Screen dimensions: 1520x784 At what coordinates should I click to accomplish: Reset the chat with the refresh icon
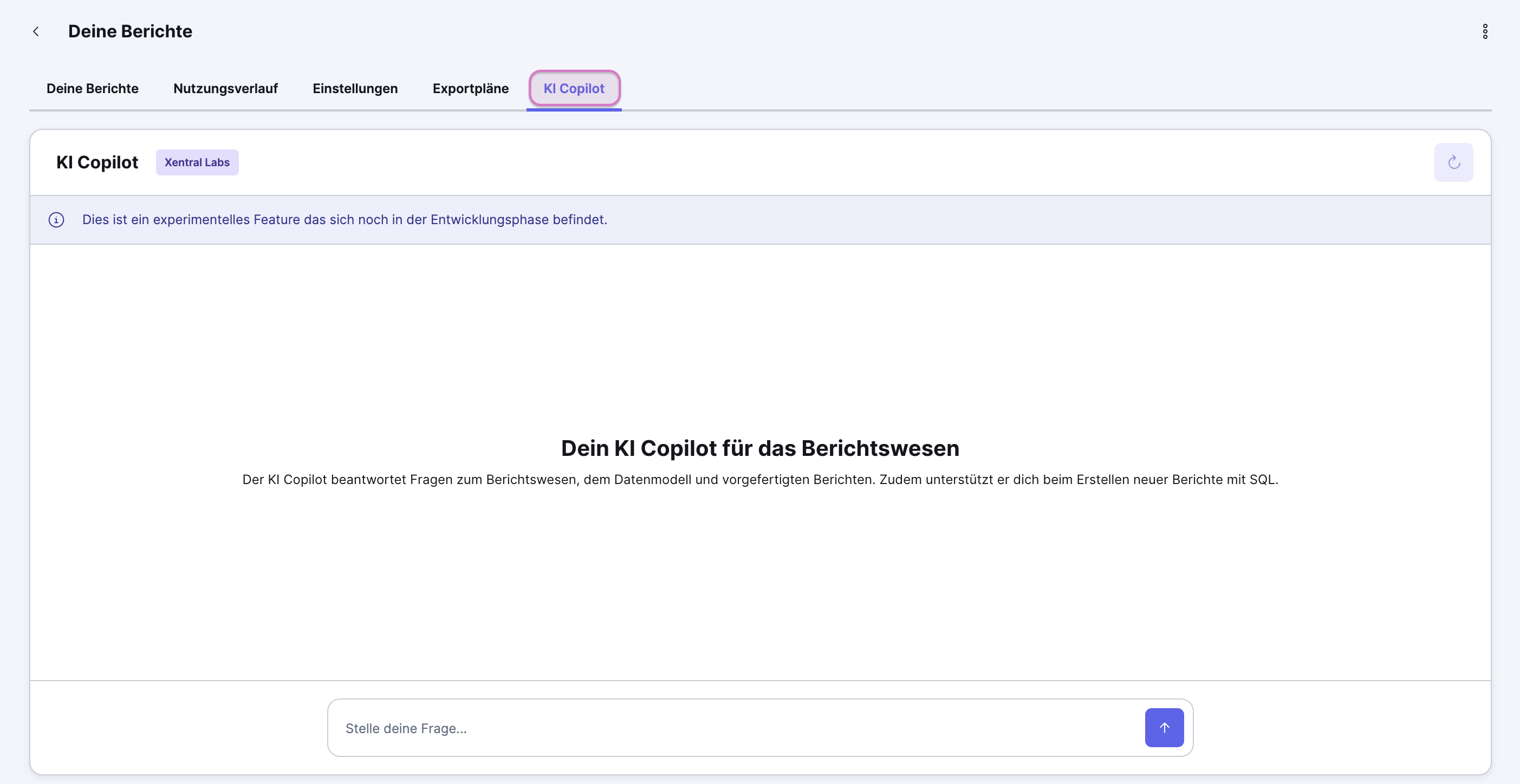(x=1453, y=162)
